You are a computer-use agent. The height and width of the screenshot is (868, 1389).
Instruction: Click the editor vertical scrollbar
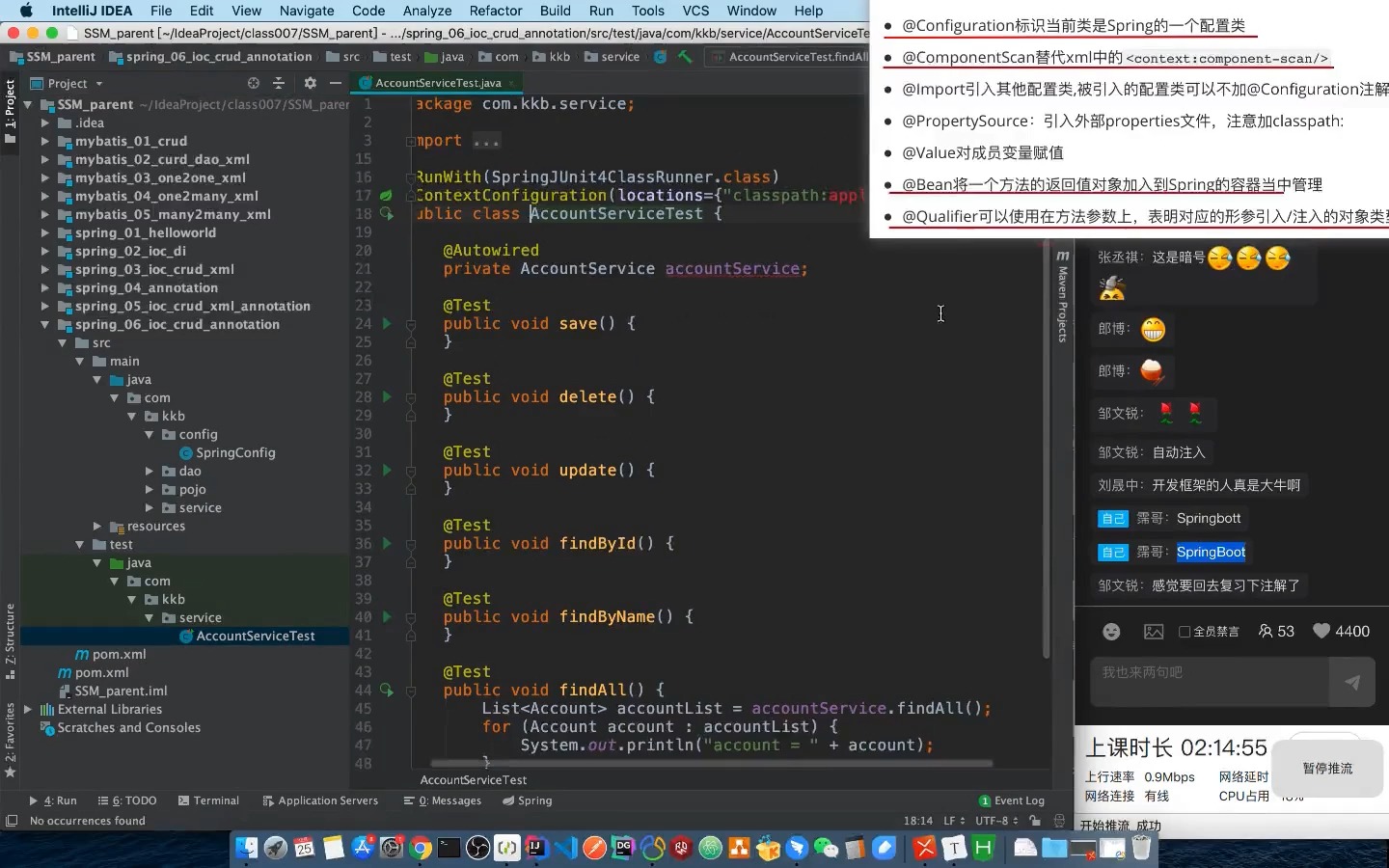click(1046, 453)
